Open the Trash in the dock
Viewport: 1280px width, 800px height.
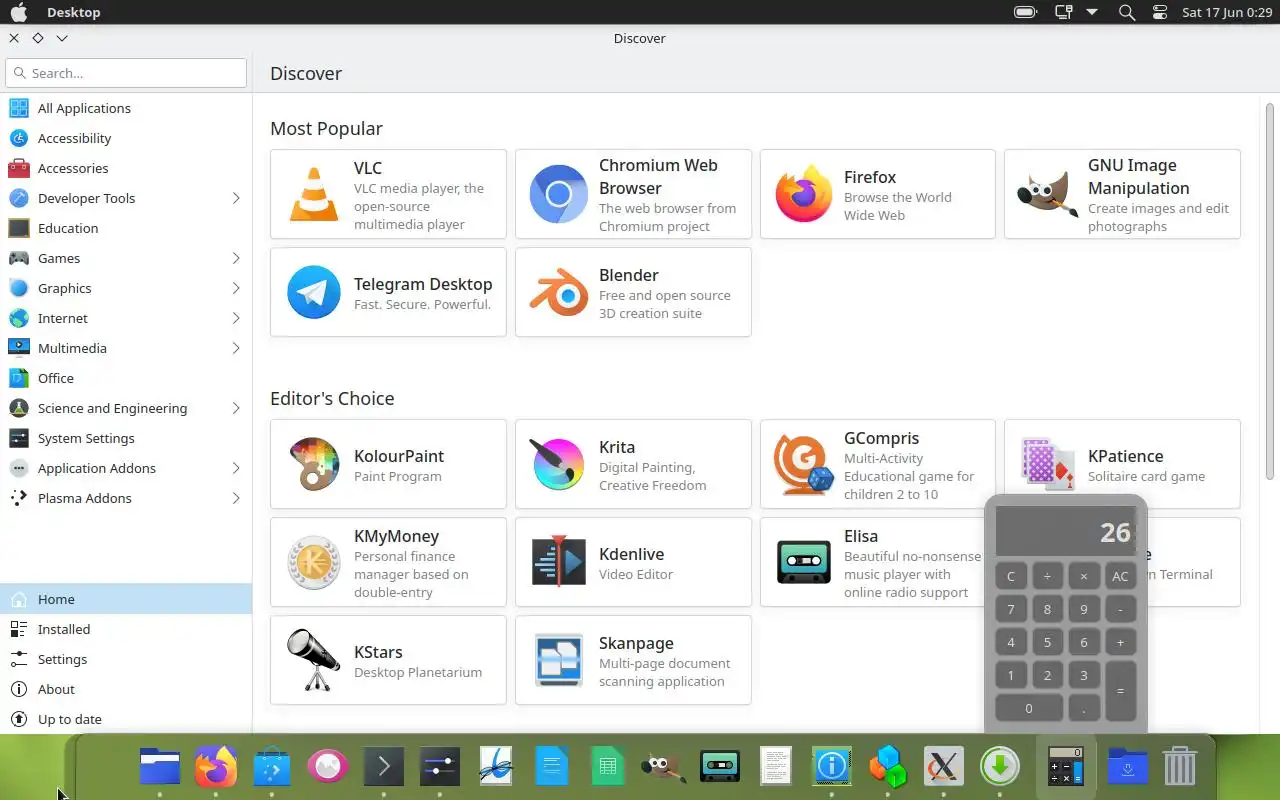tap(1180, 767)
